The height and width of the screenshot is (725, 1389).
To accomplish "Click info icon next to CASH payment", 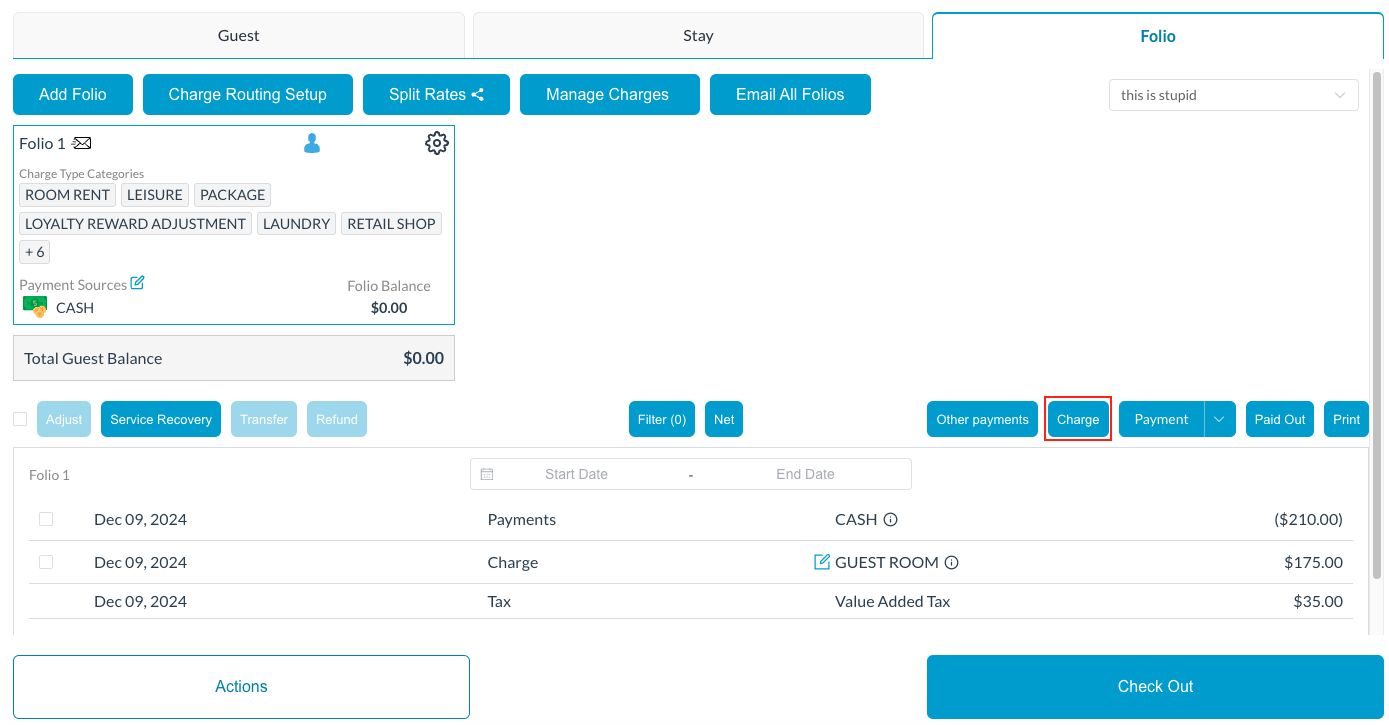I will tap(890, 520).
